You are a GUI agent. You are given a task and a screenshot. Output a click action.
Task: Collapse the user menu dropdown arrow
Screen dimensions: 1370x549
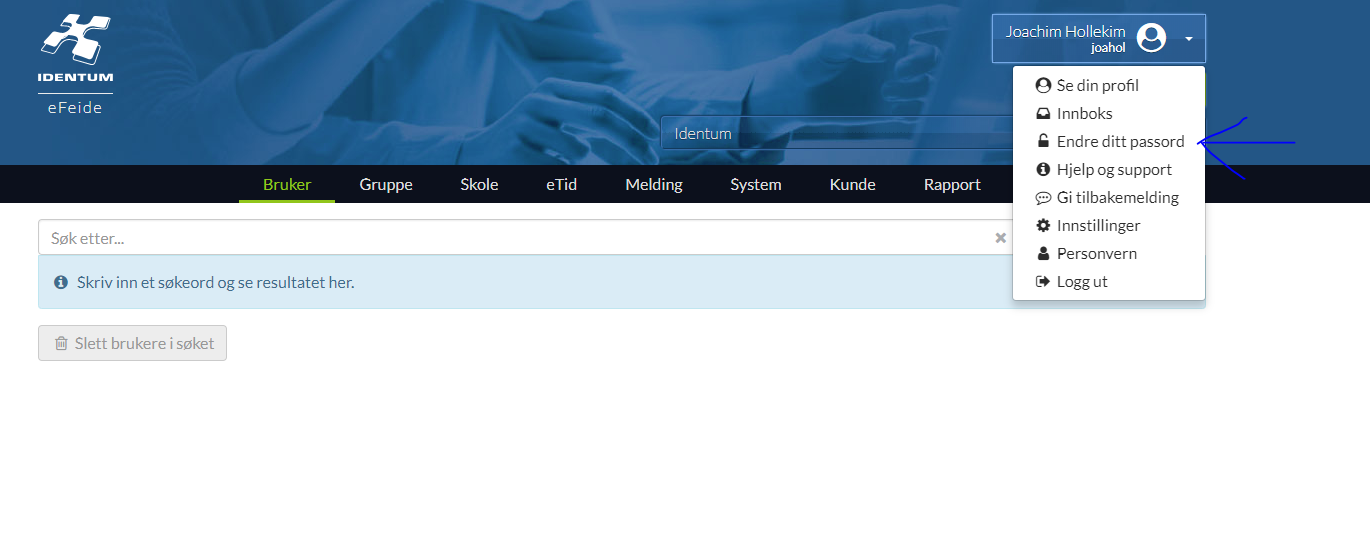1189,39
